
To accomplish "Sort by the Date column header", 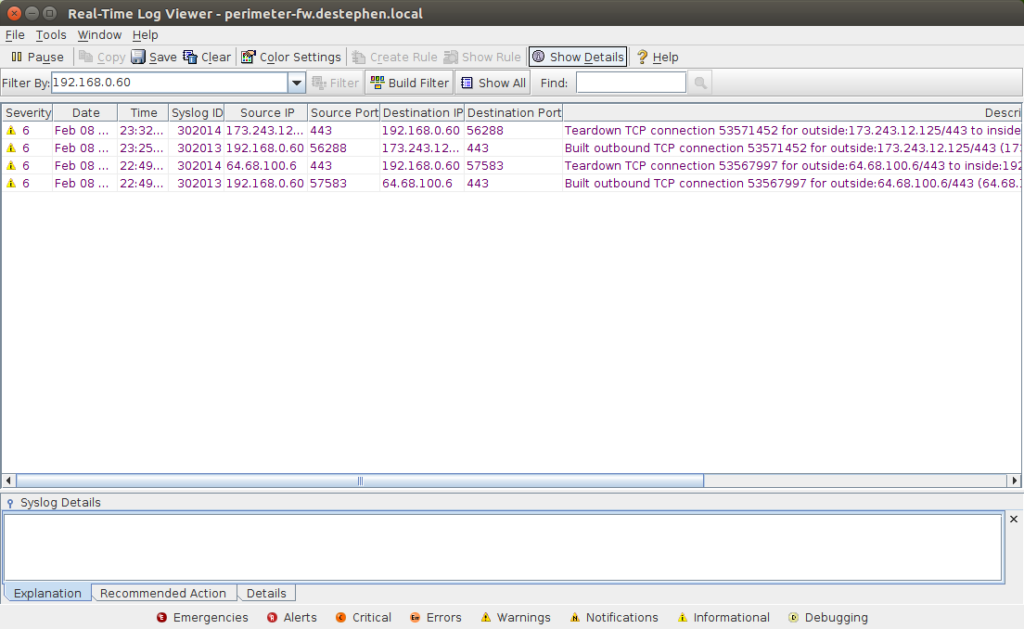I will pos(85,112).
